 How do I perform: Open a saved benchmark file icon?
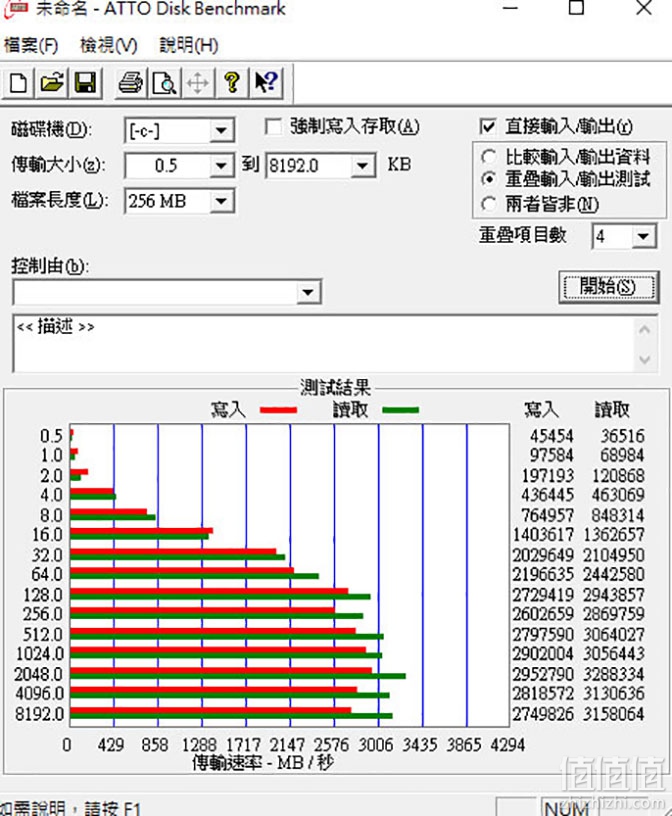coord(51,83)
